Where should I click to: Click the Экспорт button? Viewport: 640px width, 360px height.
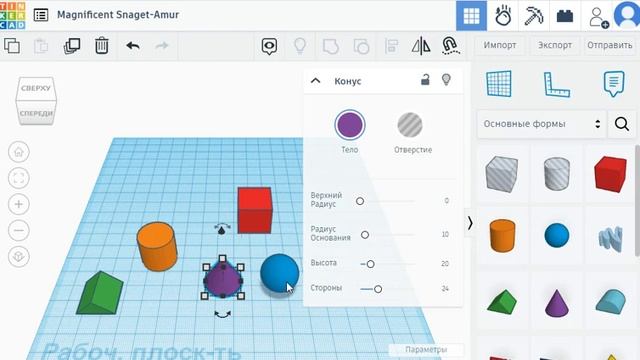tap(555, 45)
